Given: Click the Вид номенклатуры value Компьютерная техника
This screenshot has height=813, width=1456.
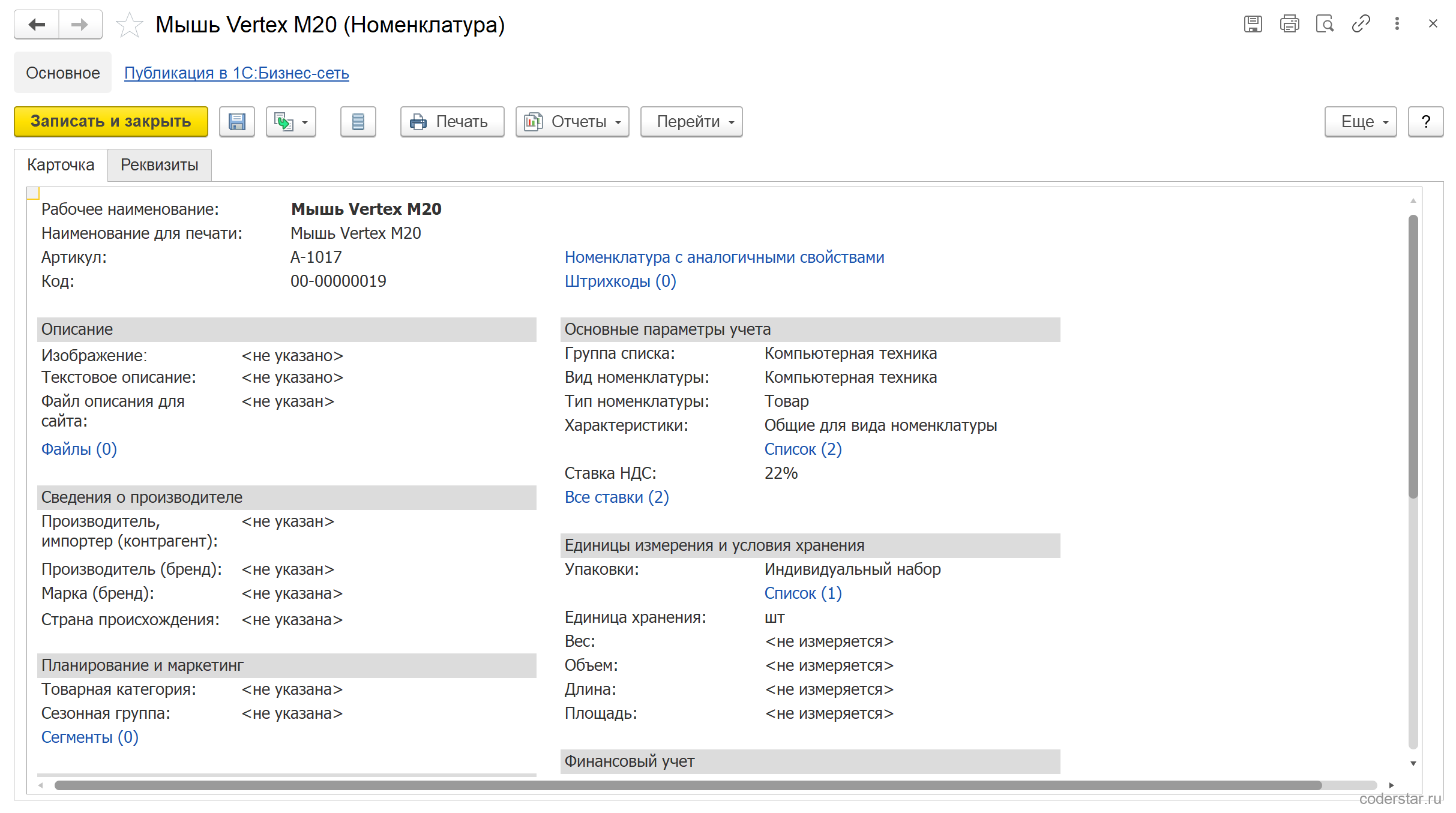Looking at the screenshot, I should tap(850, 377).
